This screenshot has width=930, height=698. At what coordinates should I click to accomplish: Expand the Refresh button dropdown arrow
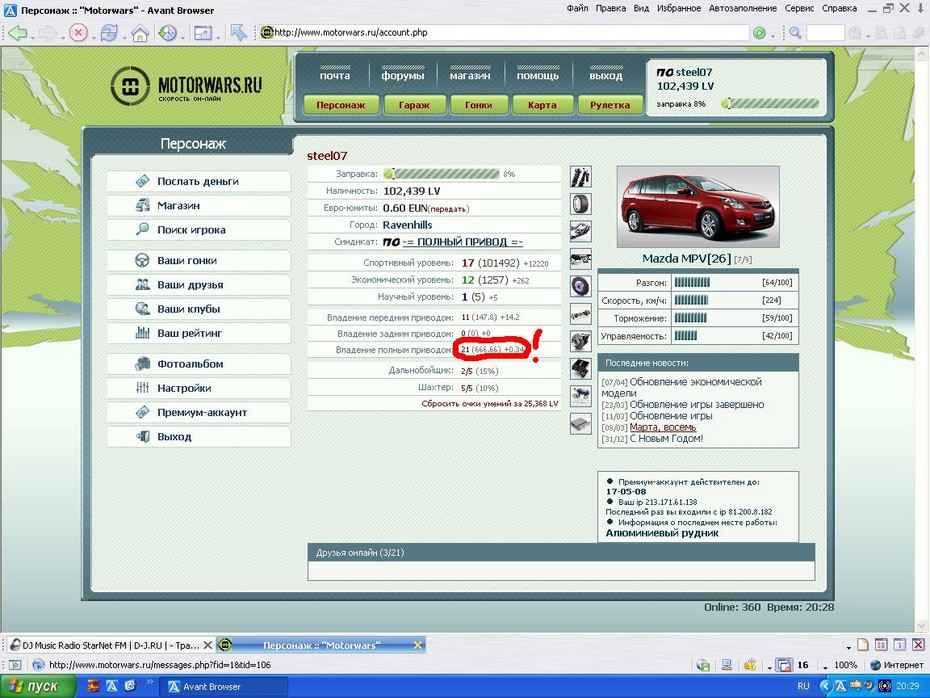[123, 37]
